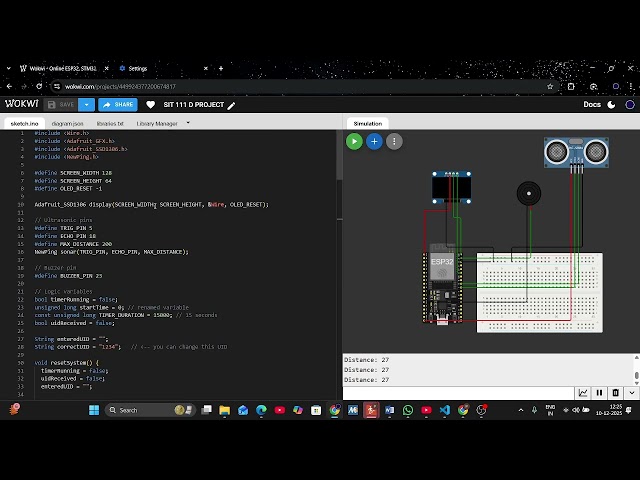
Task: Expand serial monitor options chevron
Action: pyautogui.click(x=632, y=393)
